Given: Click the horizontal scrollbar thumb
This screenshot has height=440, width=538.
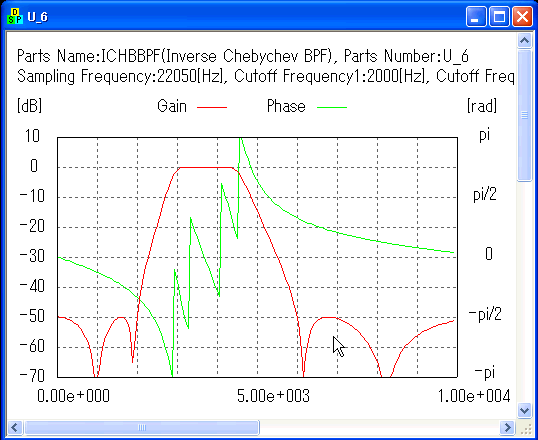Looking at the screenshot, I should coord(141,427).
